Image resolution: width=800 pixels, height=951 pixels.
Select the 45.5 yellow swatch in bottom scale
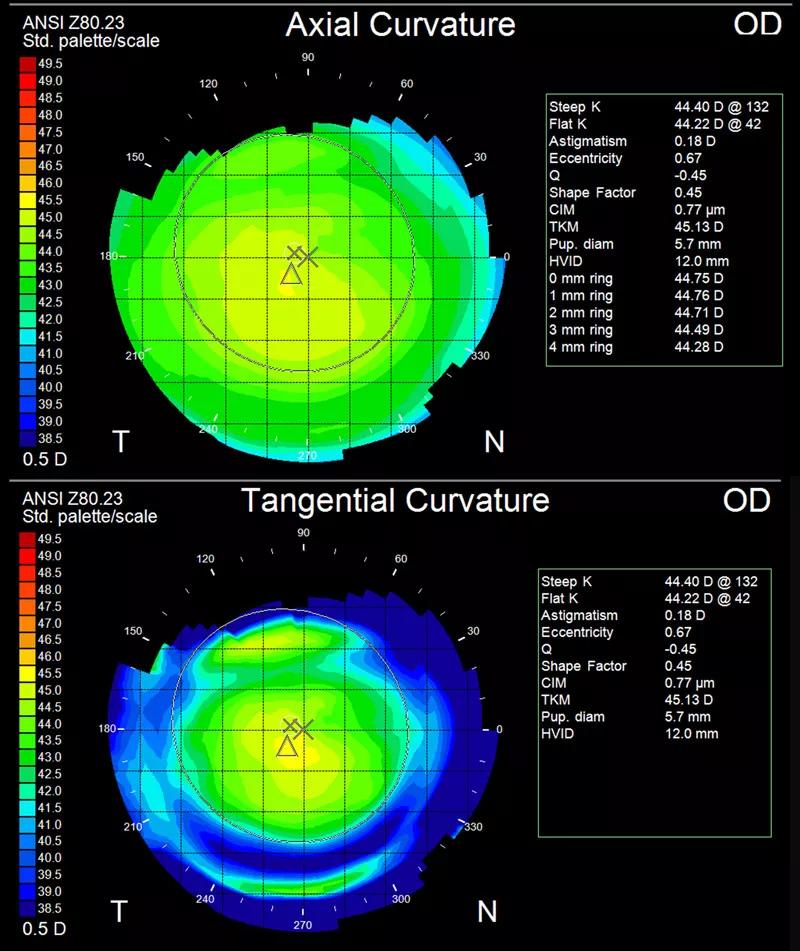click(28, 673)
